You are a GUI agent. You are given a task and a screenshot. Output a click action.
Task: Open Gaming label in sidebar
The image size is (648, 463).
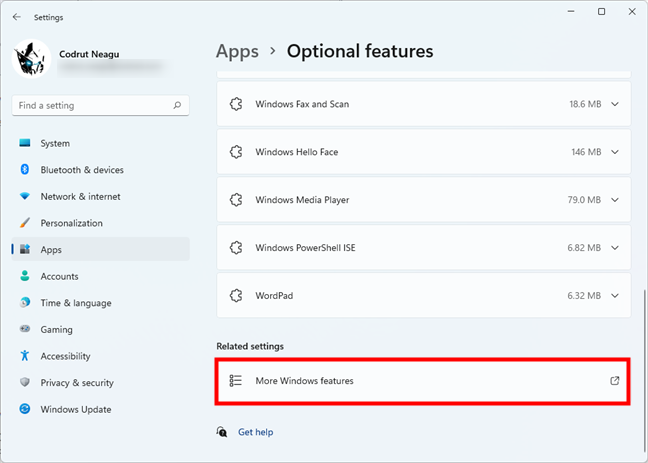pyautogui.click(x=57, y=329)
